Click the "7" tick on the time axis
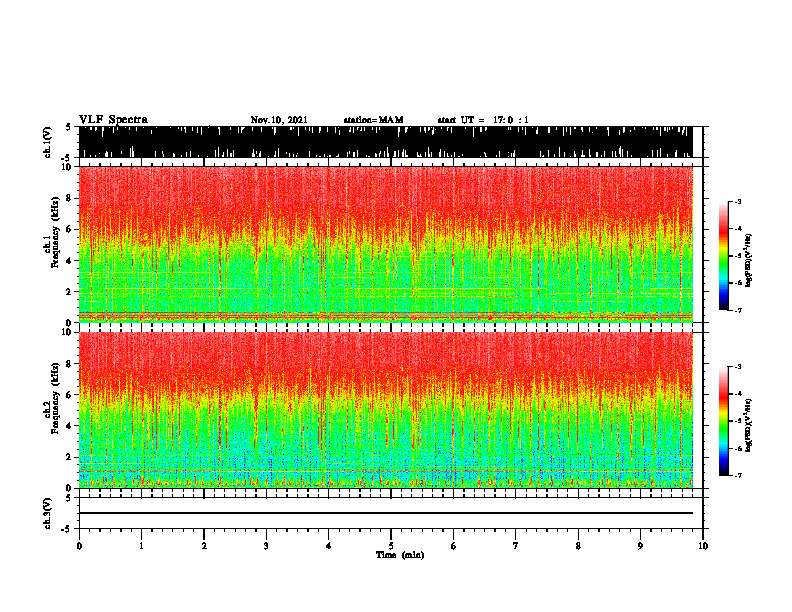Screen dimensions: 792x612 [516, 546]
